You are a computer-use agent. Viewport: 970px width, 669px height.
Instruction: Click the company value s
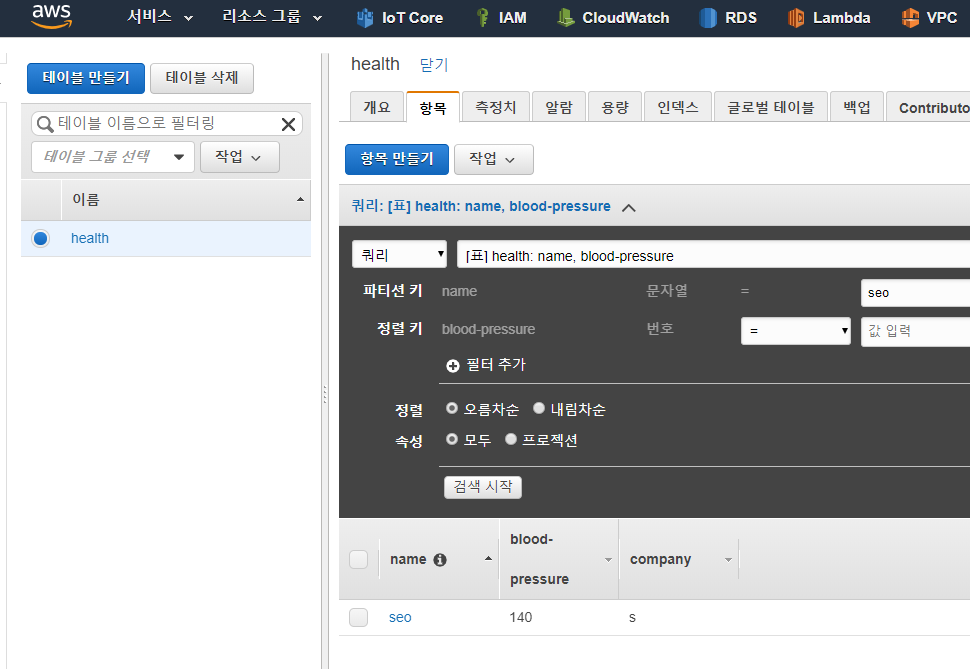[632, 618]
